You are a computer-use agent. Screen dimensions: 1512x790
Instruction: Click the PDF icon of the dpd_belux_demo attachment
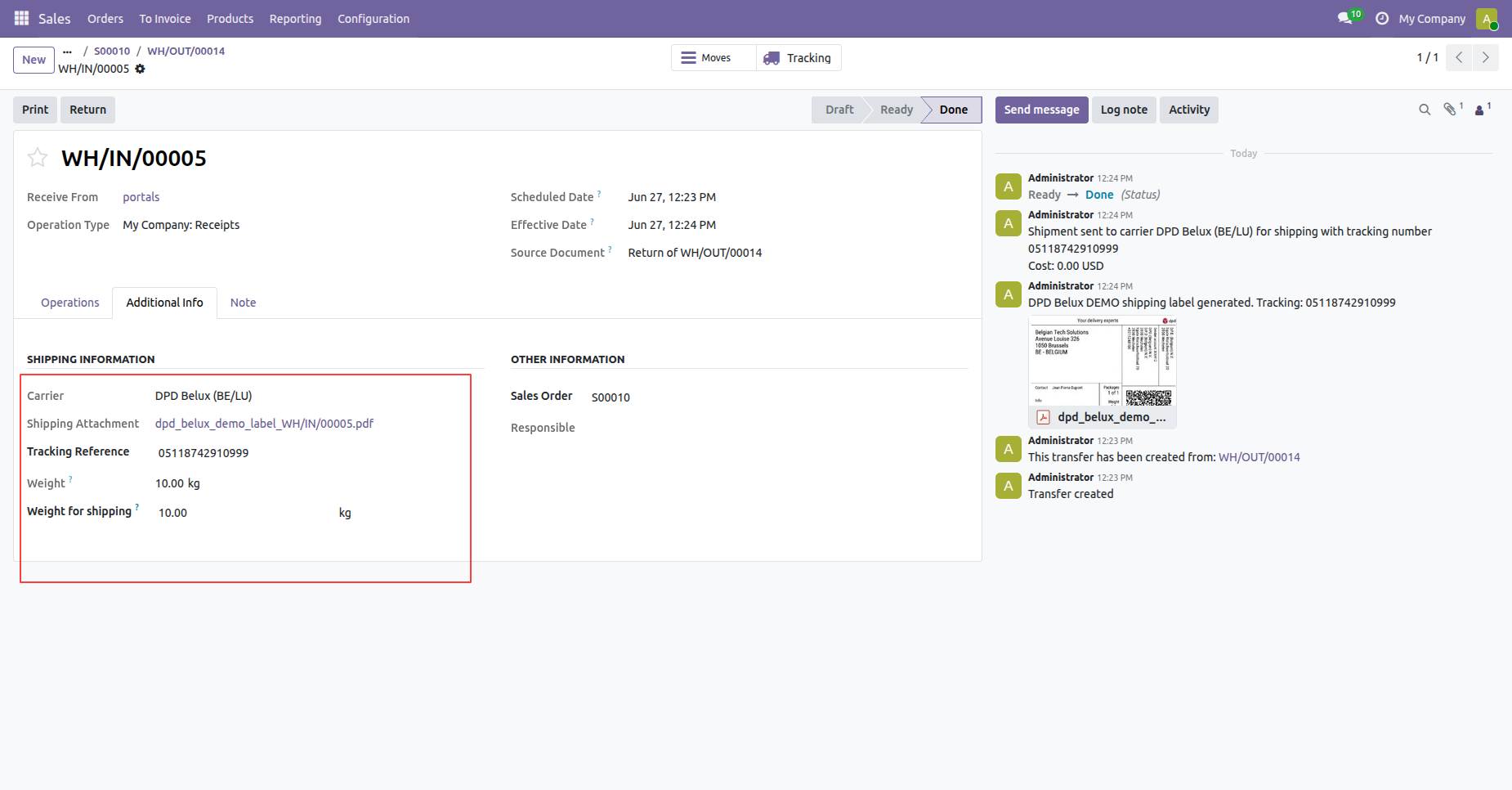click(x=1043, y=417)
